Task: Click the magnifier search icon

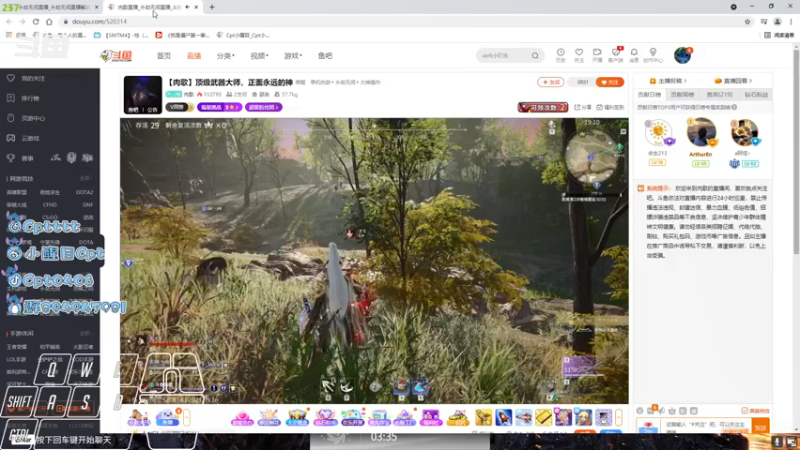Action: coord(535,56)
